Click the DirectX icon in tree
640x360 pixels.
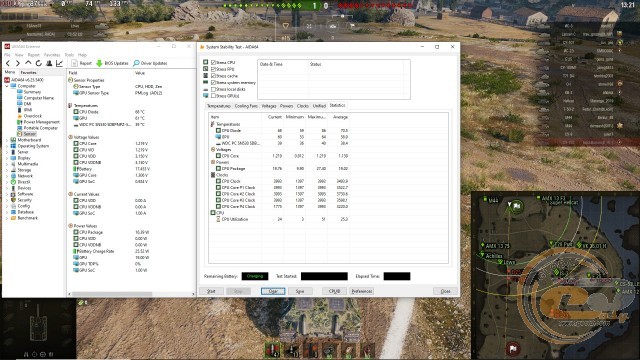pos(13,182)
